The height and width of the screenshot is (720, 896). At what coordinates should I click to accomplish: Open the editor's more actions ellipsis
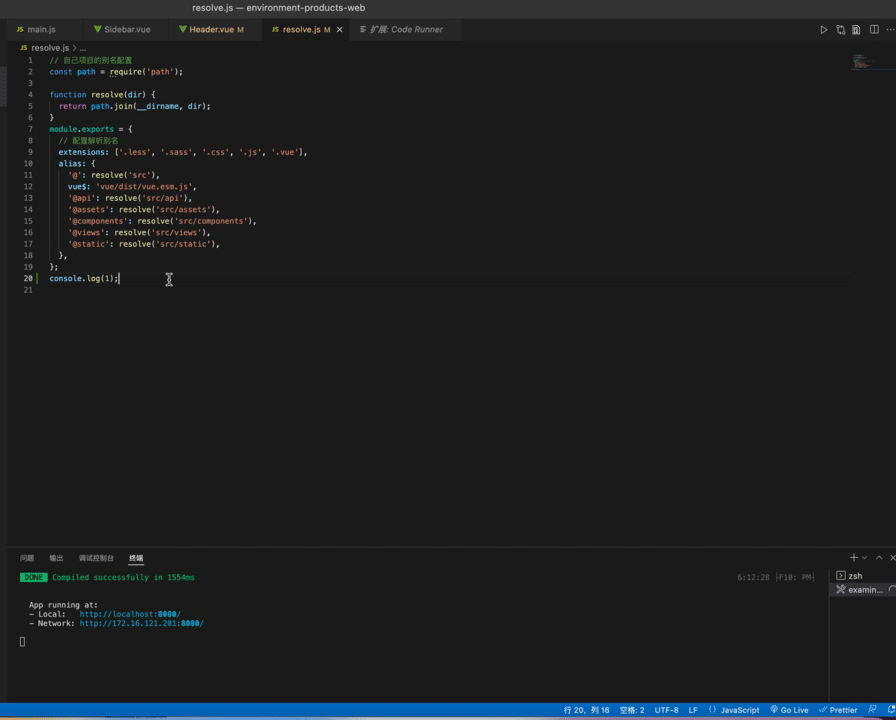coord(890,30)
